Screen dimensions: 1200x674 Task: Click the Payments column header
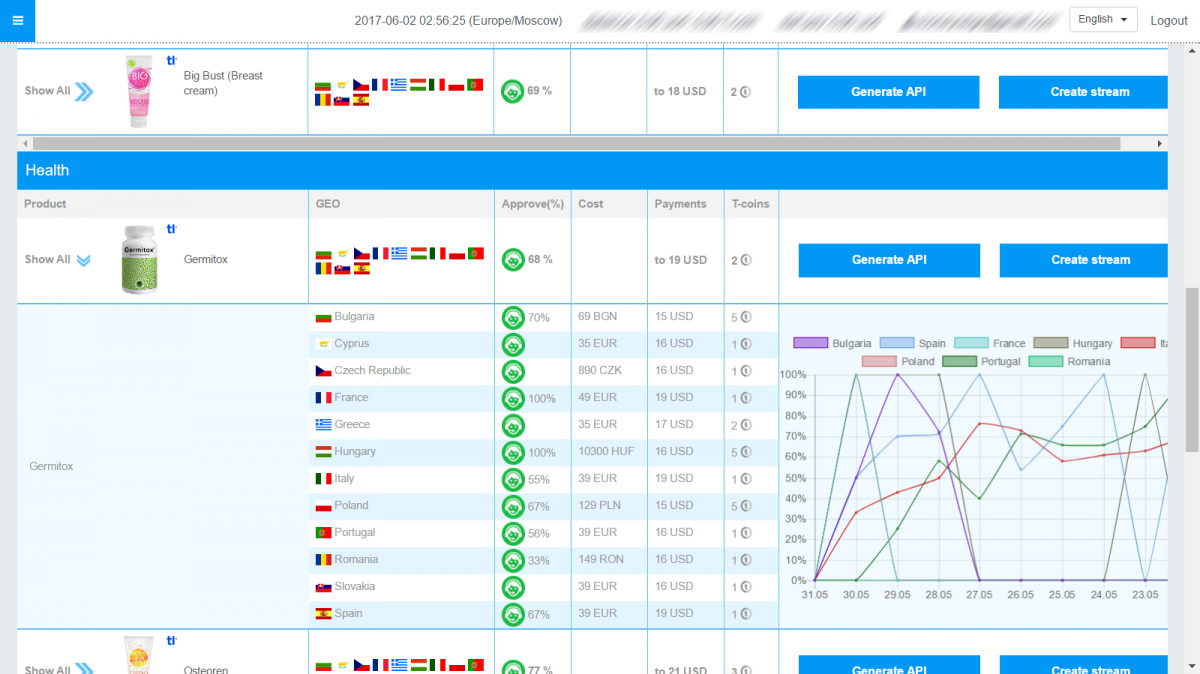pyautogui.click(x=680, y=204)
